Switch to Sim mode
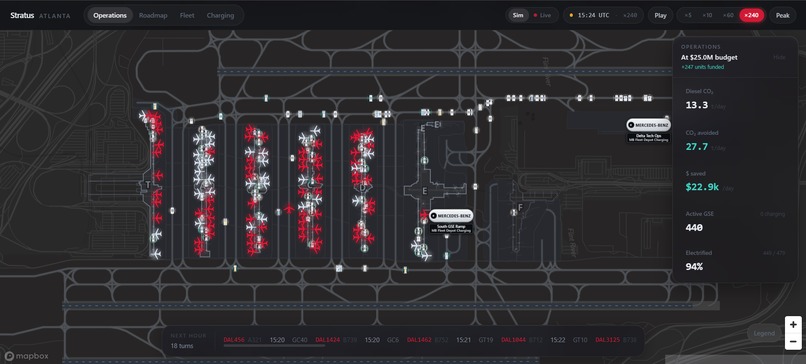This screenshot has width=806, height=364. click(x=518, y=15)
